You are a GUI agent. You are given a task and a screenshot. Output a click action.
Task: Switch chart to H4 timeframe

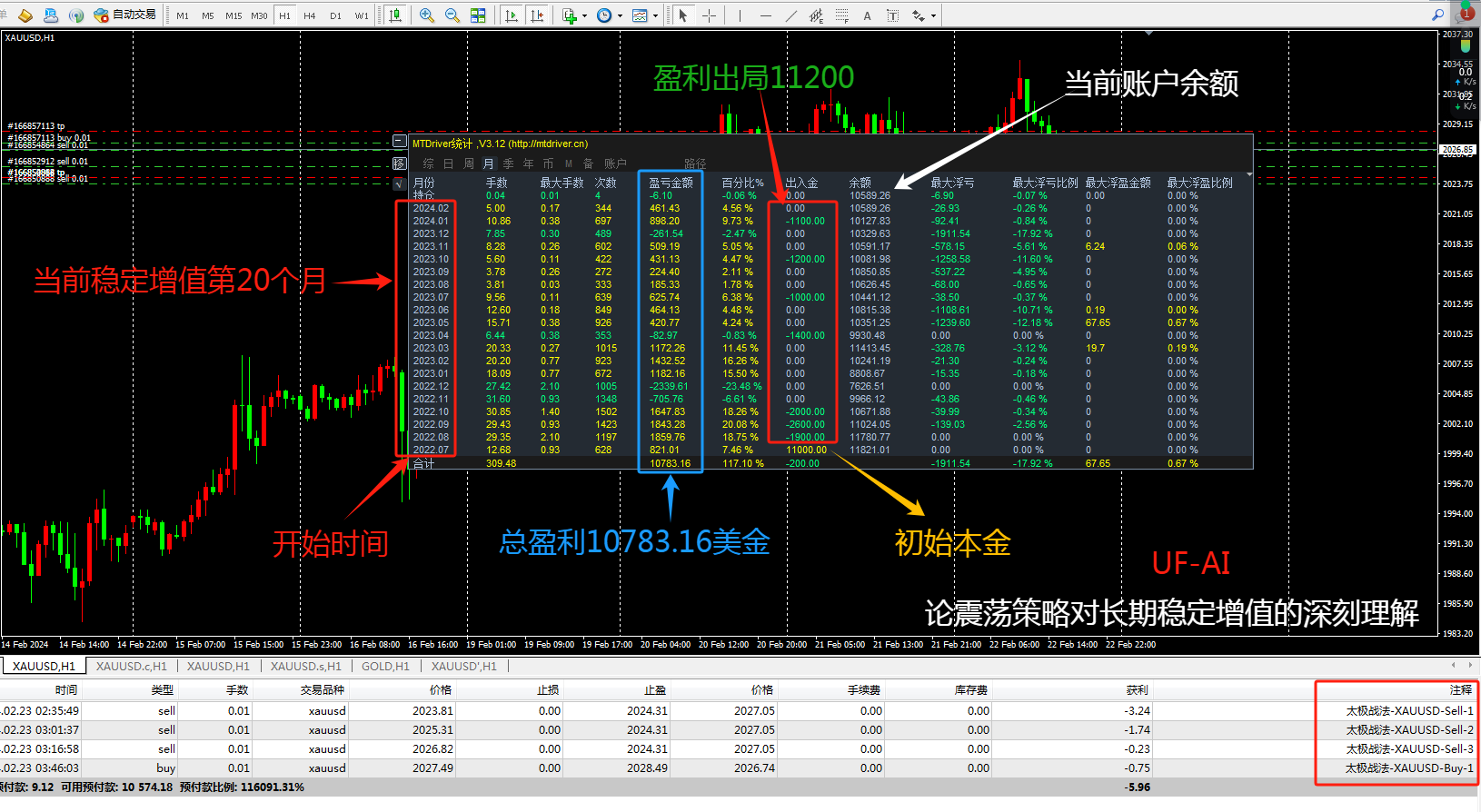click(310, 15)
